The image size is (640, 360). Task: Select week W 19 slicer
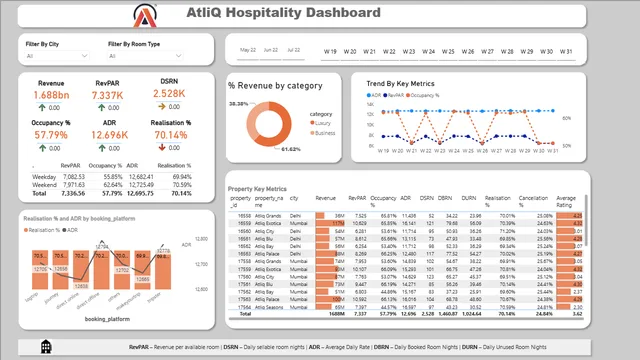pos(330,52)
